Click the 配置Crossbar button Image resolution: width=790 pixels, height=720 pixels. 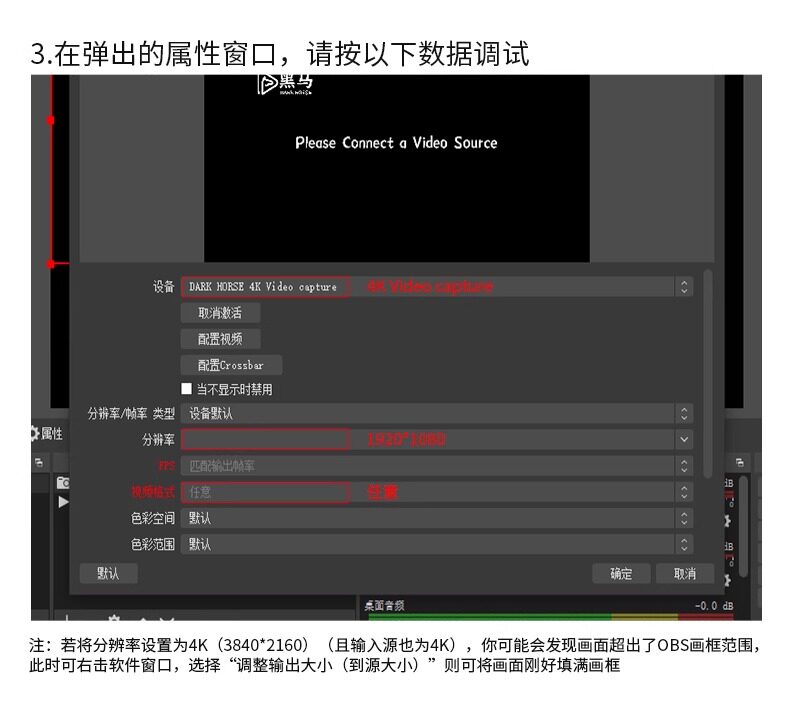click(x=231, y=365)
